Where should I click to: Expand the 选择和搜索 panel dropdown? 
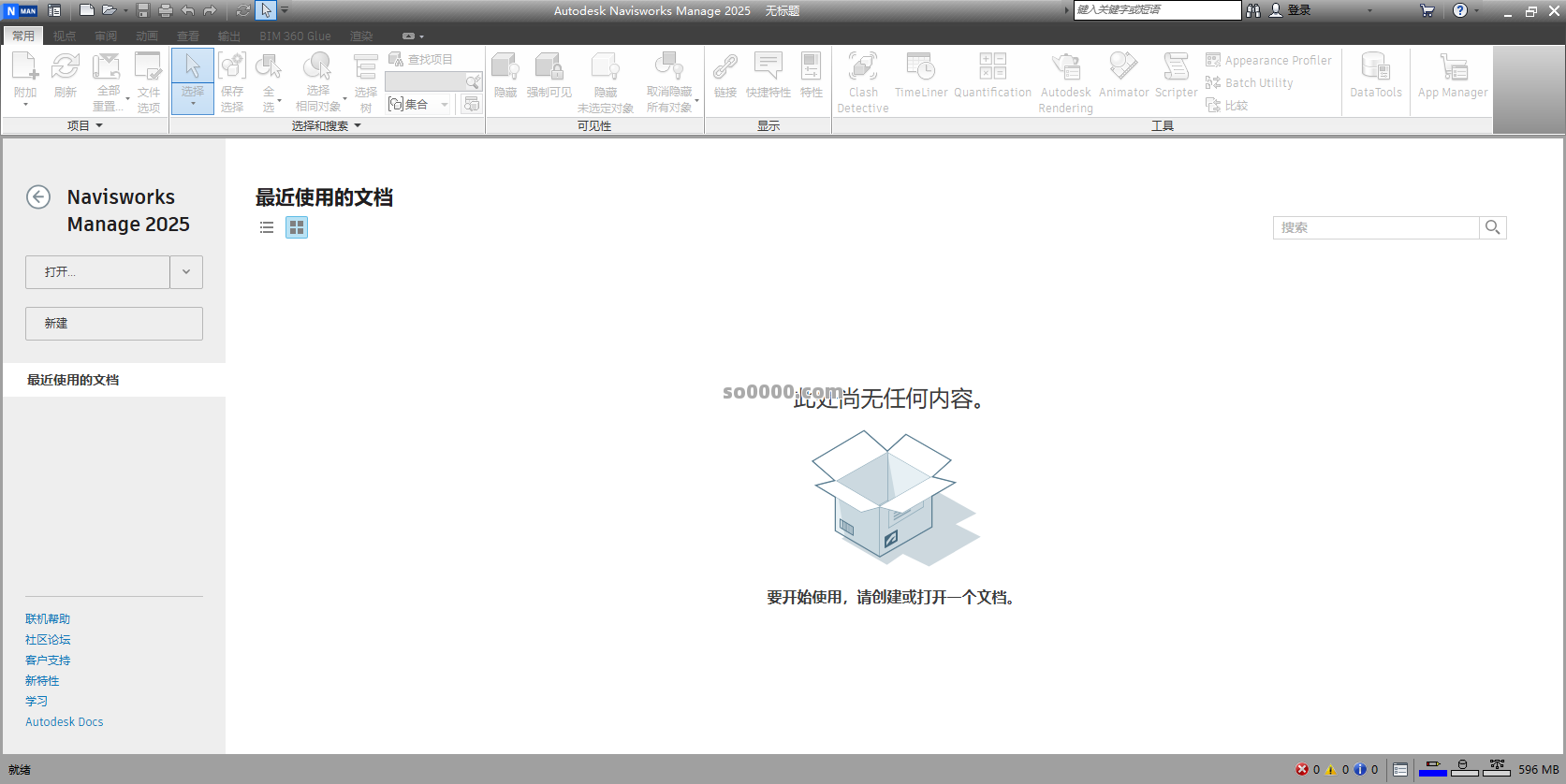(x=358, y=125)
